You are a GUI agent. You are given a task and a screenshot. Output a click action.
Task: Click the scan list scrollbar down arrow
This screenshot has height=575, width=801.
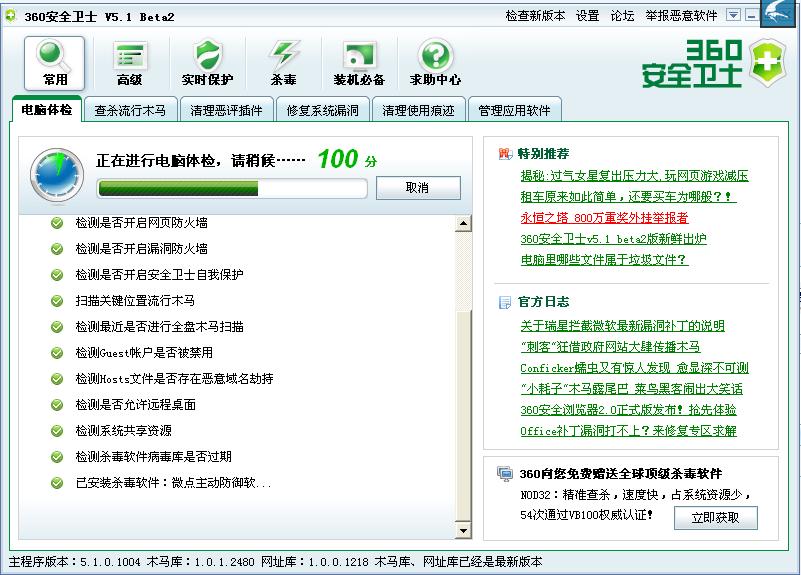463,530
